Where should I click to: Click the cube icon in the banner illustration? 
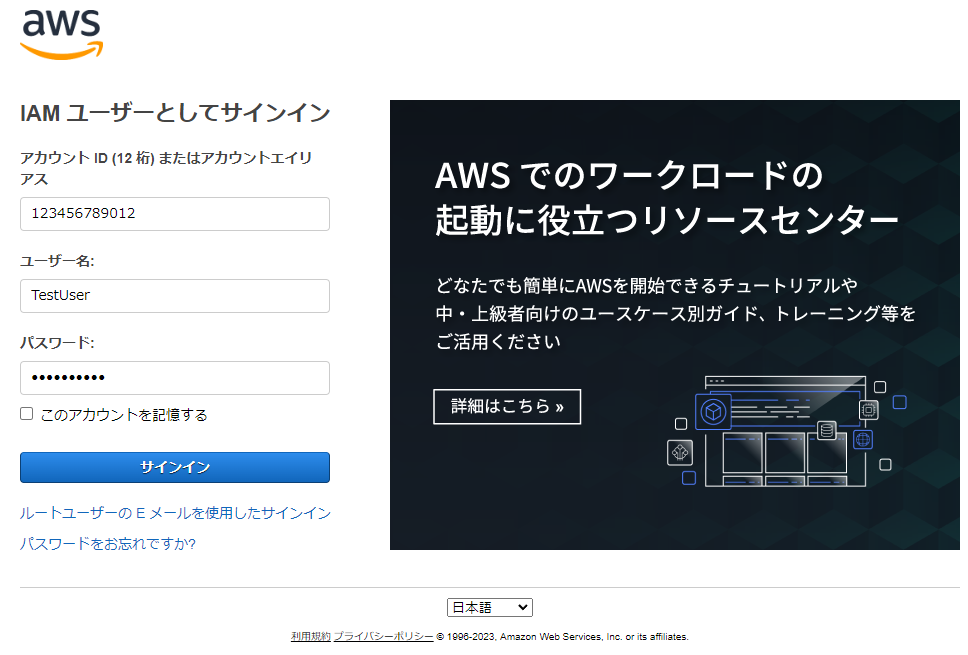coord(713,411)
